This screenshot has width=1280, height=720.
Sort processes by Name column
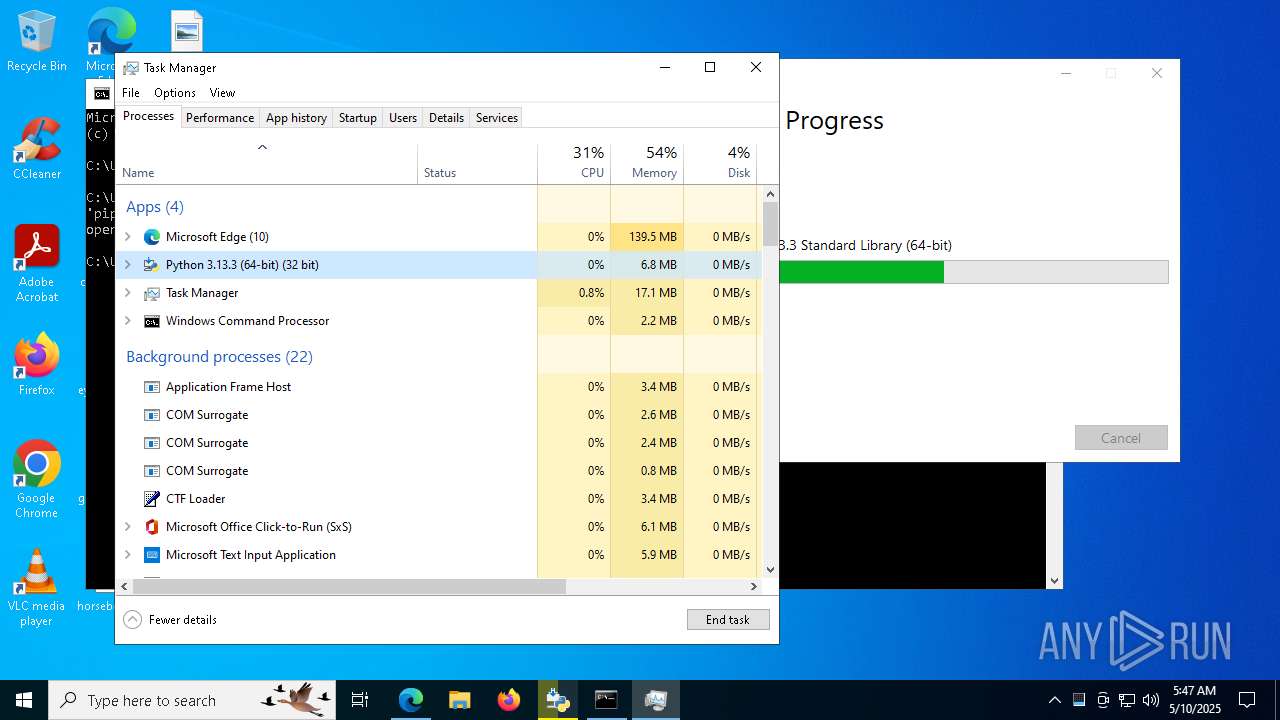coord(267,164)
